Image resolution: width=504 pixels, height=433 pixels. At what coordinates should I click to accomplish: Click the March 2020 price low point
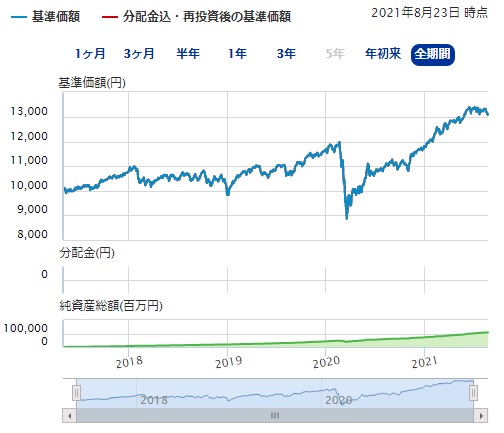[347, 218]
